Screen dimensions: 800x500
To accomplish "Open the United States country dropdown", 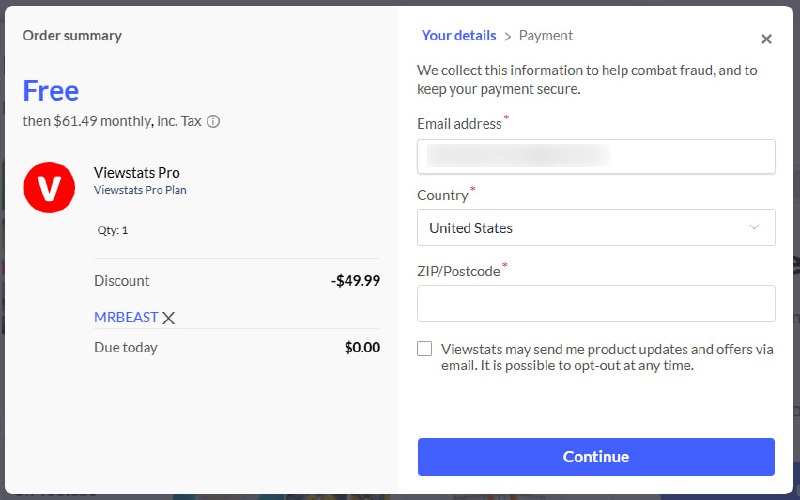I will pyautogui.click(x=595, y=228).
